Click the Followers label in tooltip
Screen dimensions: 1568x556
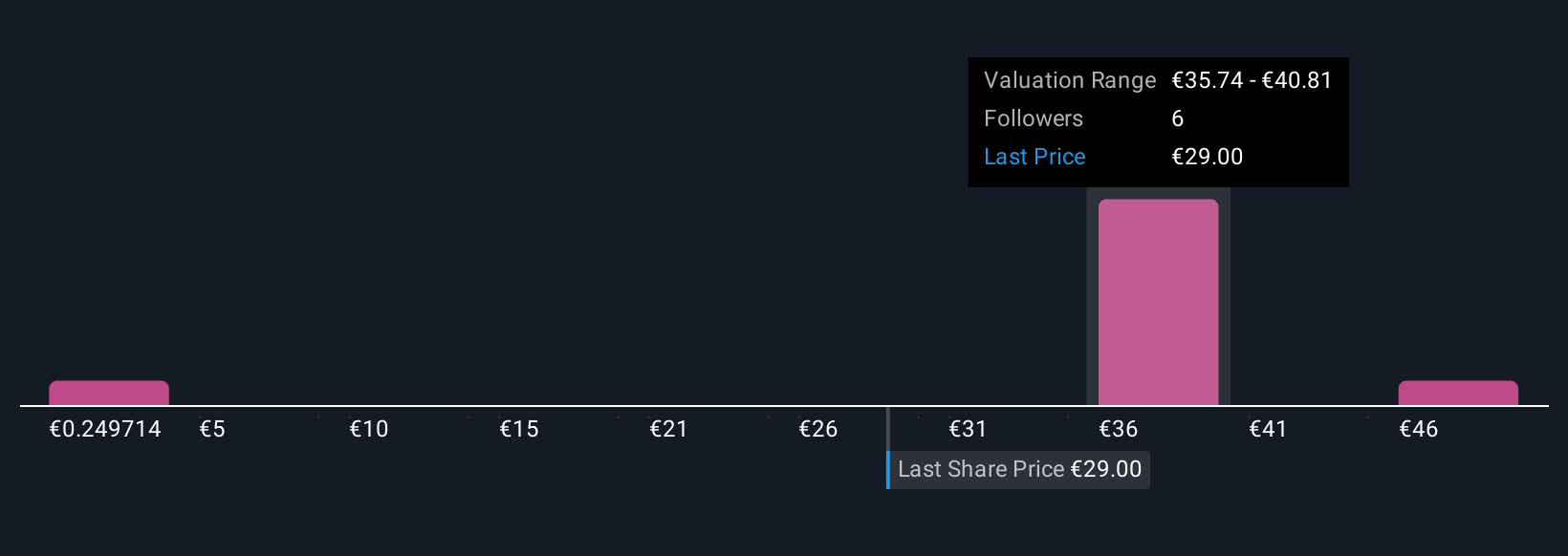click(x=1034, y=118)
